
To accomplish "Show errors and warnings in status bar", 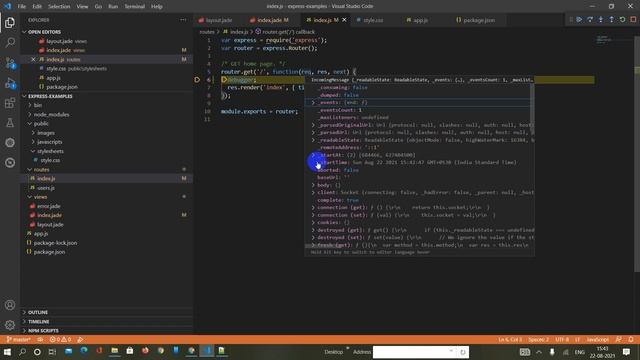I will pos(60,339).
